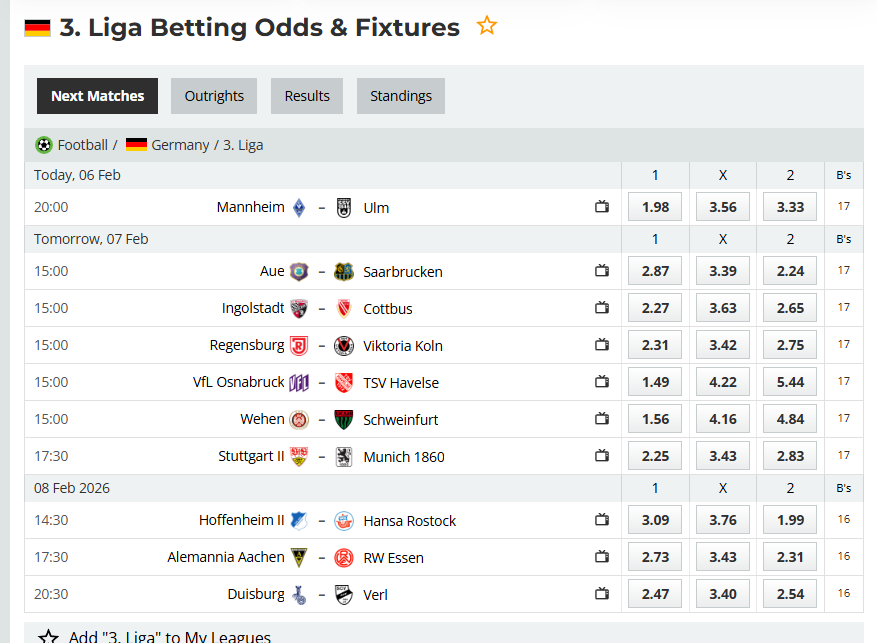Image resolution: width=877 pixels, height=643 pixels.
Task: Click the Ulm club logo
Action: pos(343,207)
